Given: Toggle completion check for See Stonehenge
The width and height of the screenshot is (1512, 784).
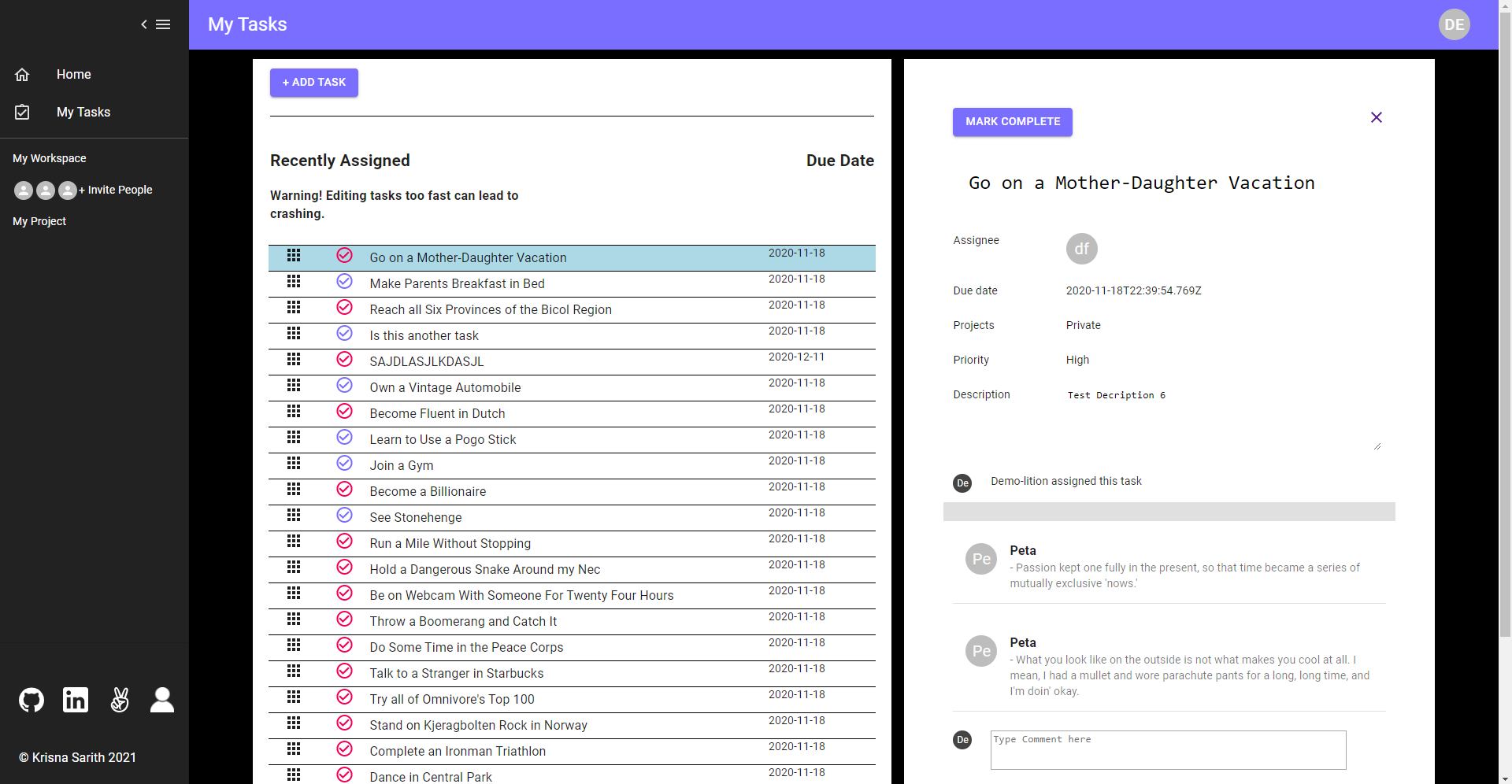Looking at the screenshot, I should [344, 515].
